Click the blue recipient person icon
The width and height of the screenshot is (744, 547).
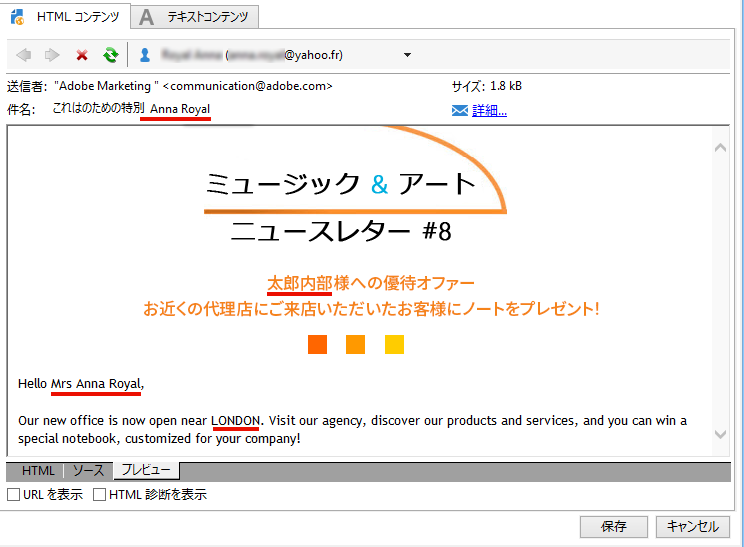point(145,55)
